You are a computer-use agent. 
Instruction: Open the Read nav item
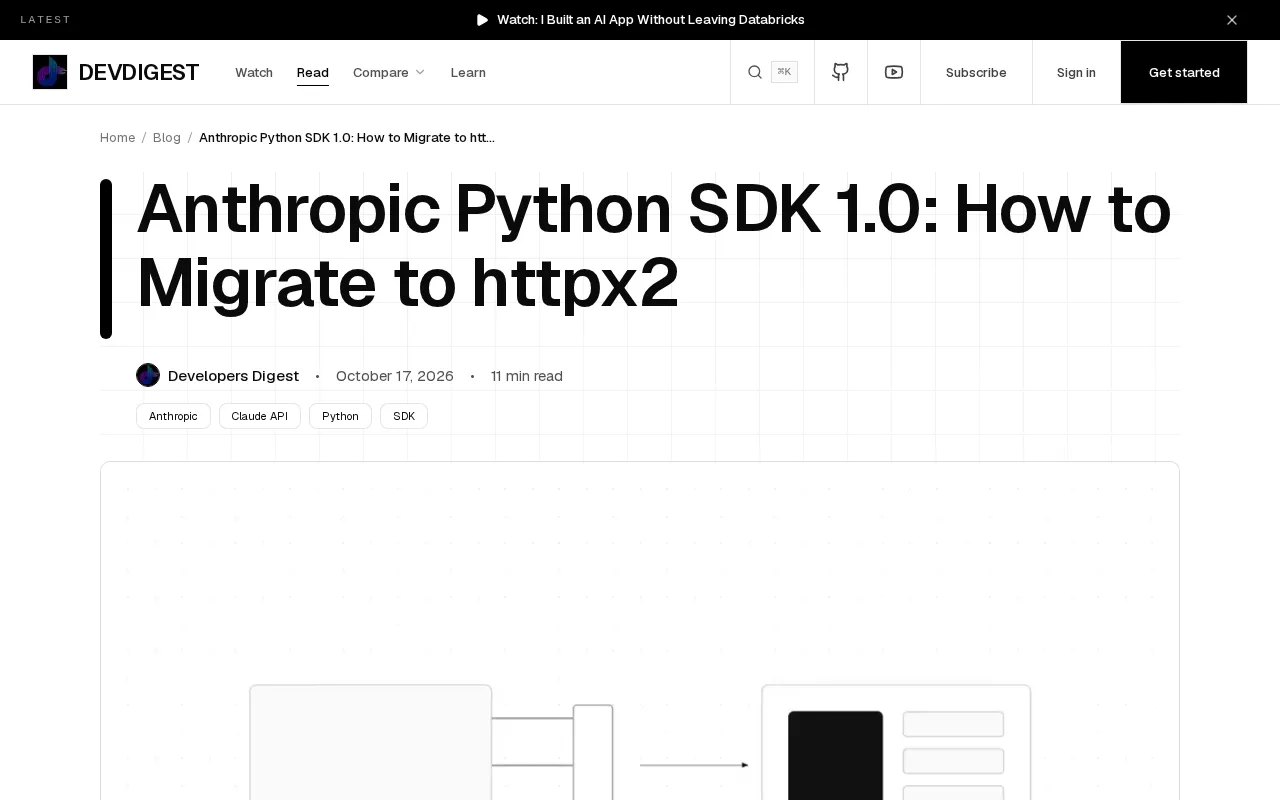(313, 72)
